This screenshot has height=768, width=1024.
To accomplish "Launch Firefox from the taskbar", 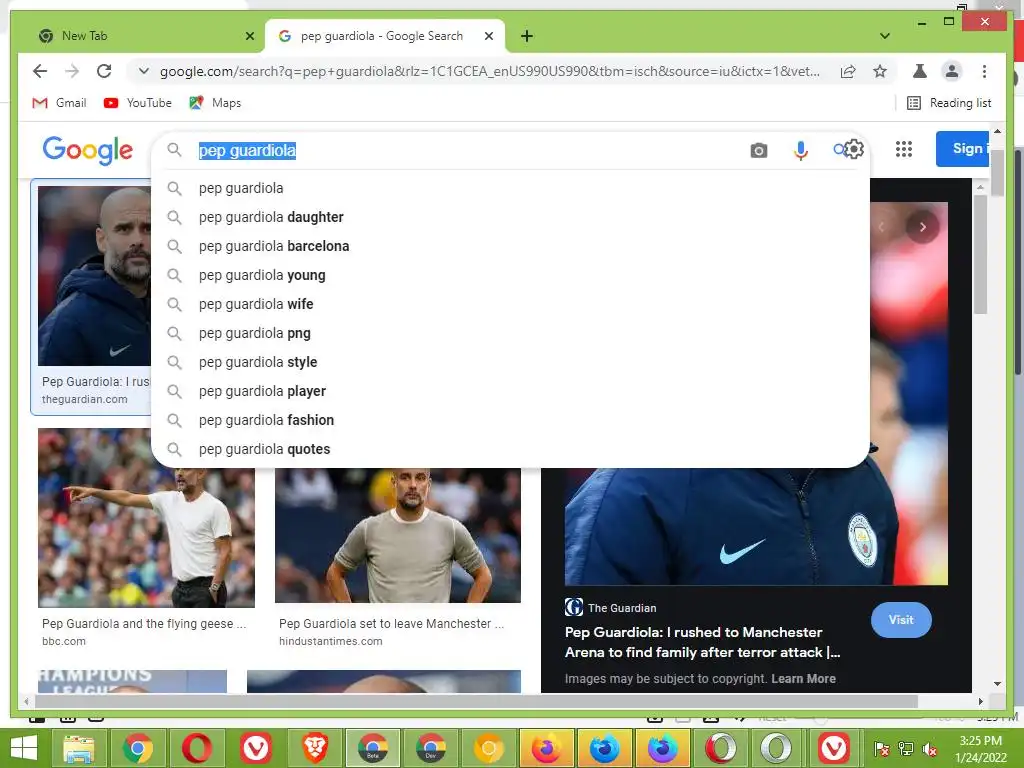I will click(x=546, y=748).
